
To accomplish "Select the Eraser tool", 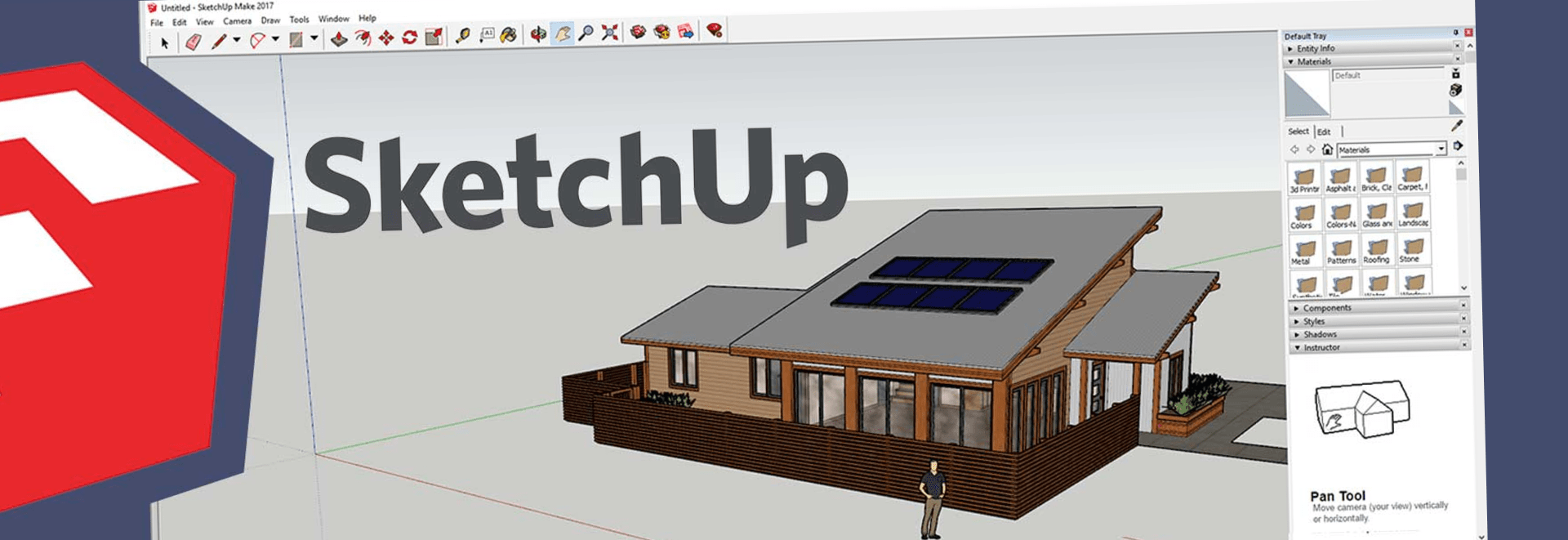I will [194, 42].
